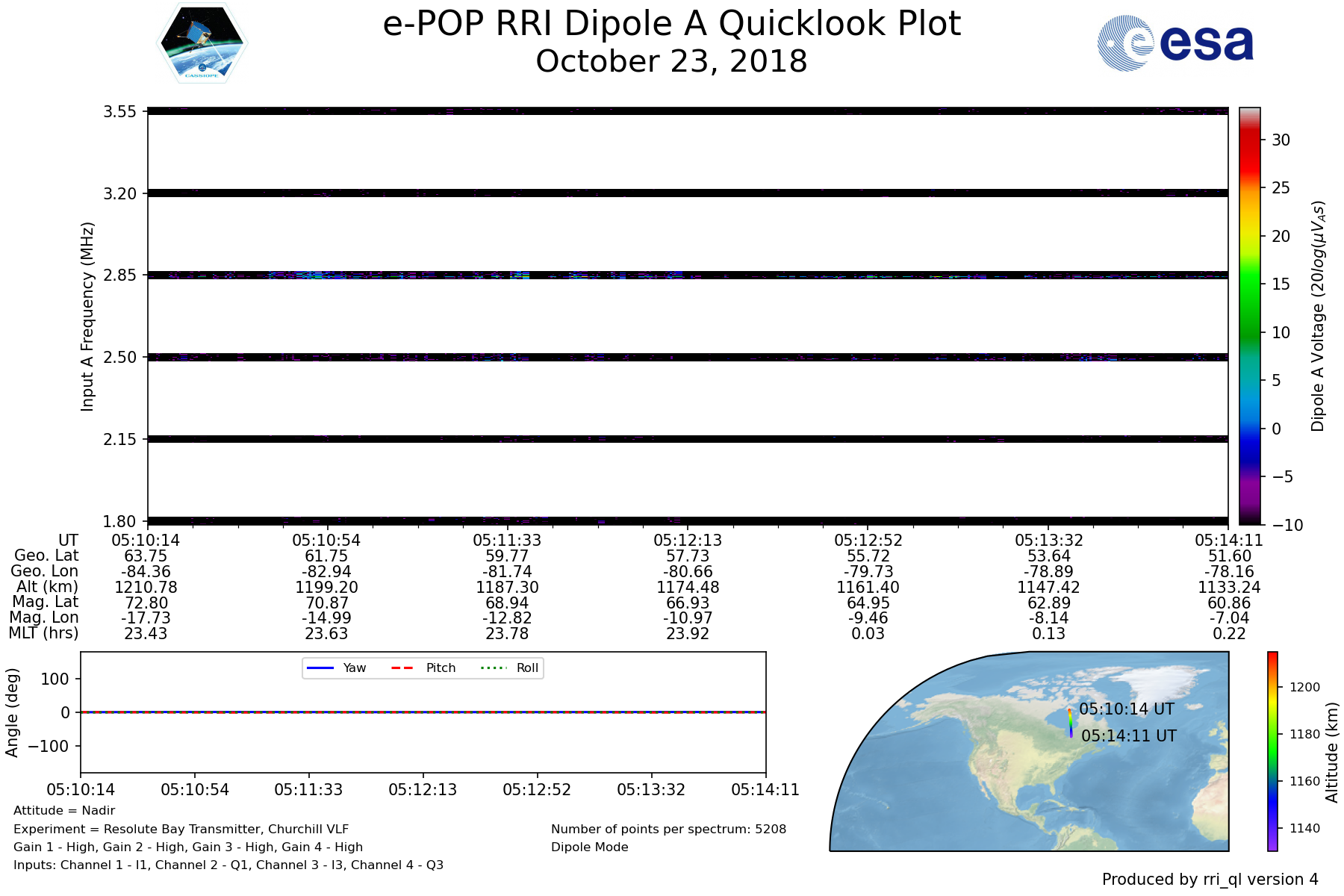Click the 'Number of points per spectrum' text

(x=668, y=829)
